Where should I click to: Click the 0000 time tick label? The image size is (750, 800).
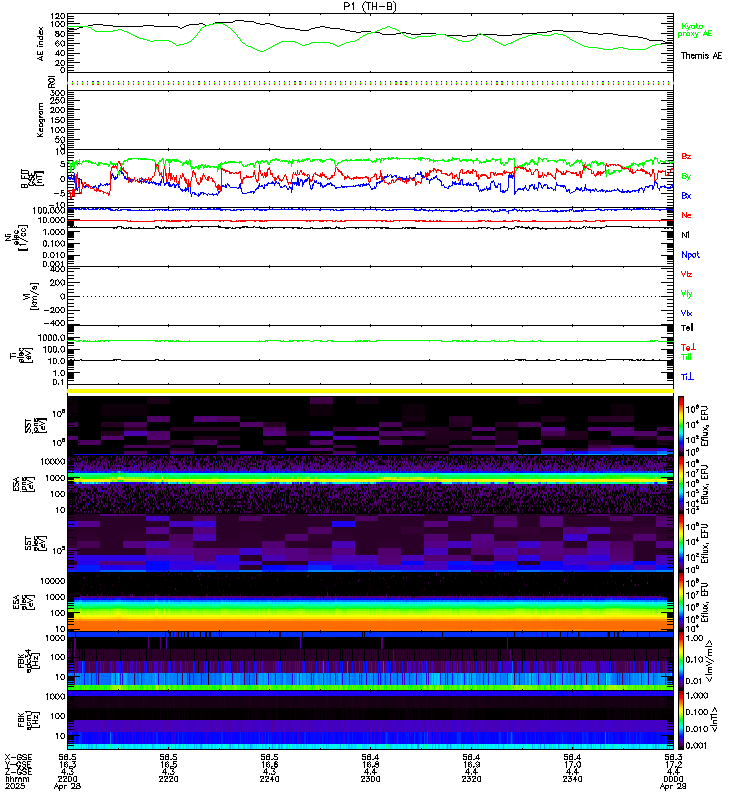tap(673, 779)
